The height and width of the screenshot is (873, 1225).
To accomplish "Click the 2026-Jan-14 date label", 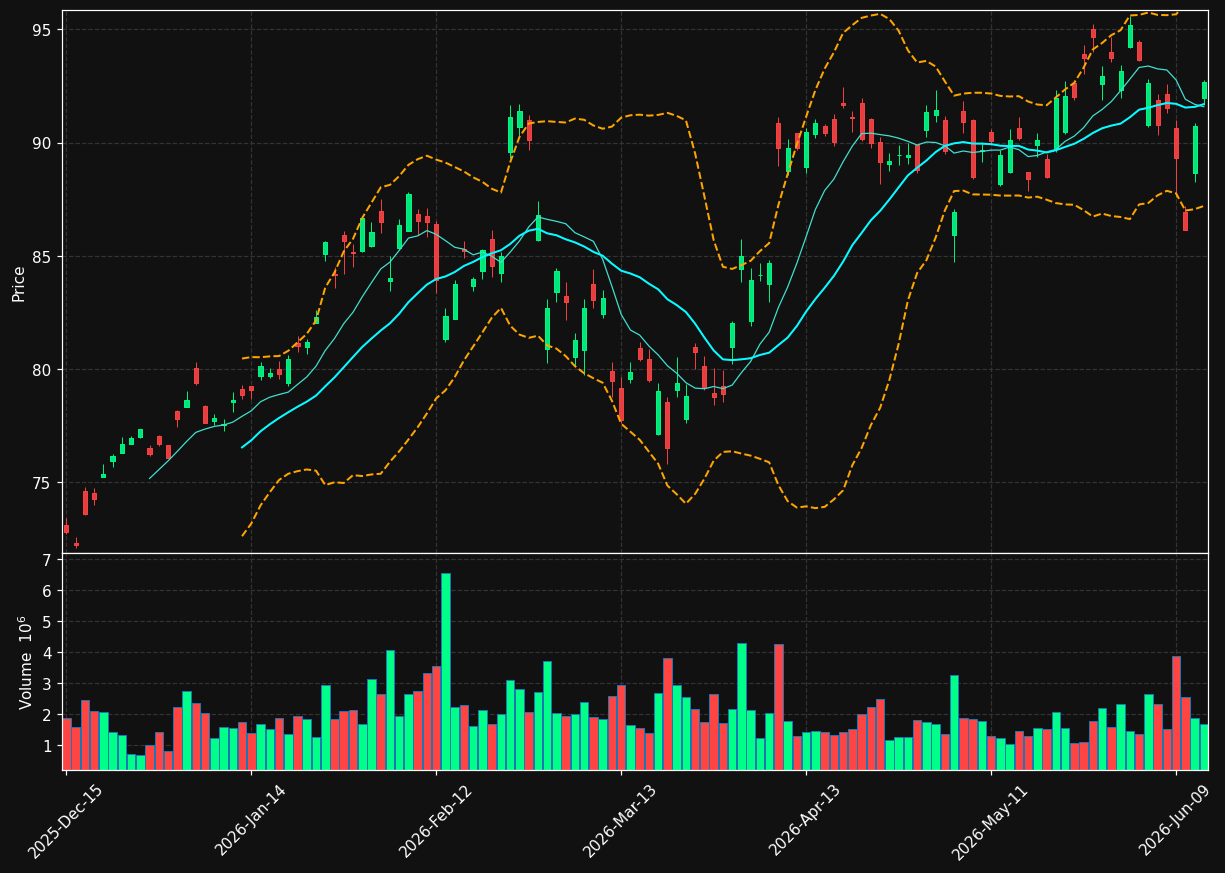I will click(x=251, y=821).
